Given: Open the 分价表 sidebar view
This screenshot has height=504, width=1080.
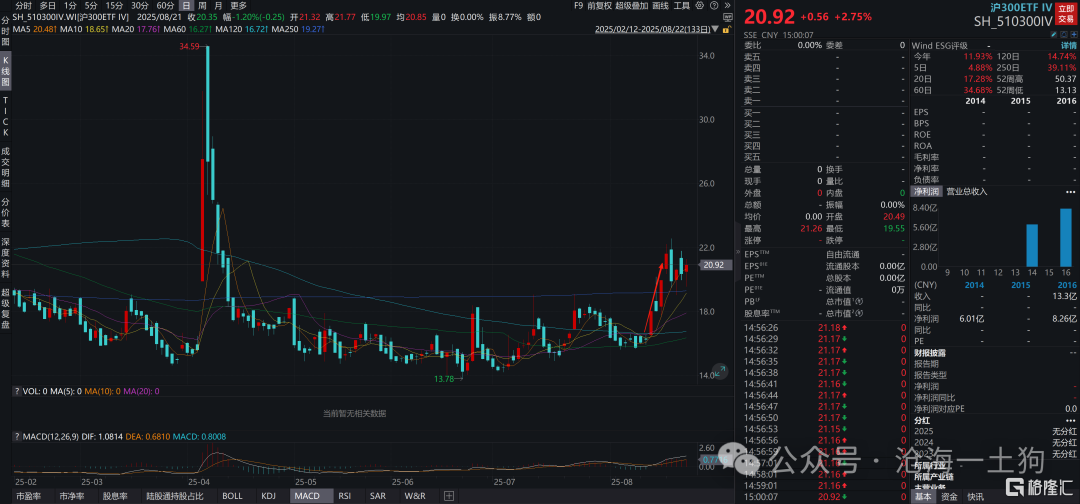Looking at the screenshot, I should click(6, 213).
